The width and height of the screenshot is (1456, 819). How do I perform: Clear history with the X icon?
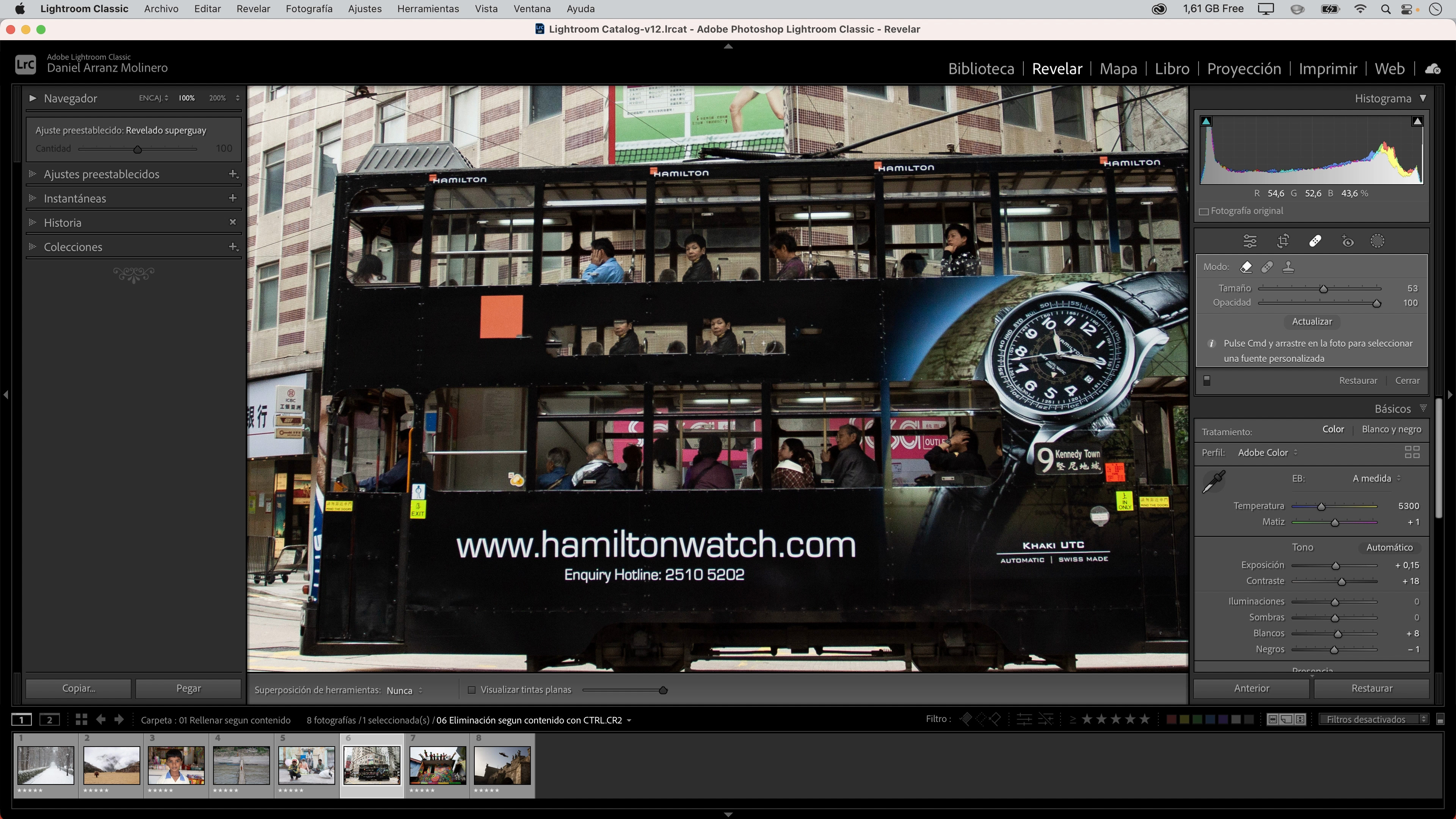point(232,223)
